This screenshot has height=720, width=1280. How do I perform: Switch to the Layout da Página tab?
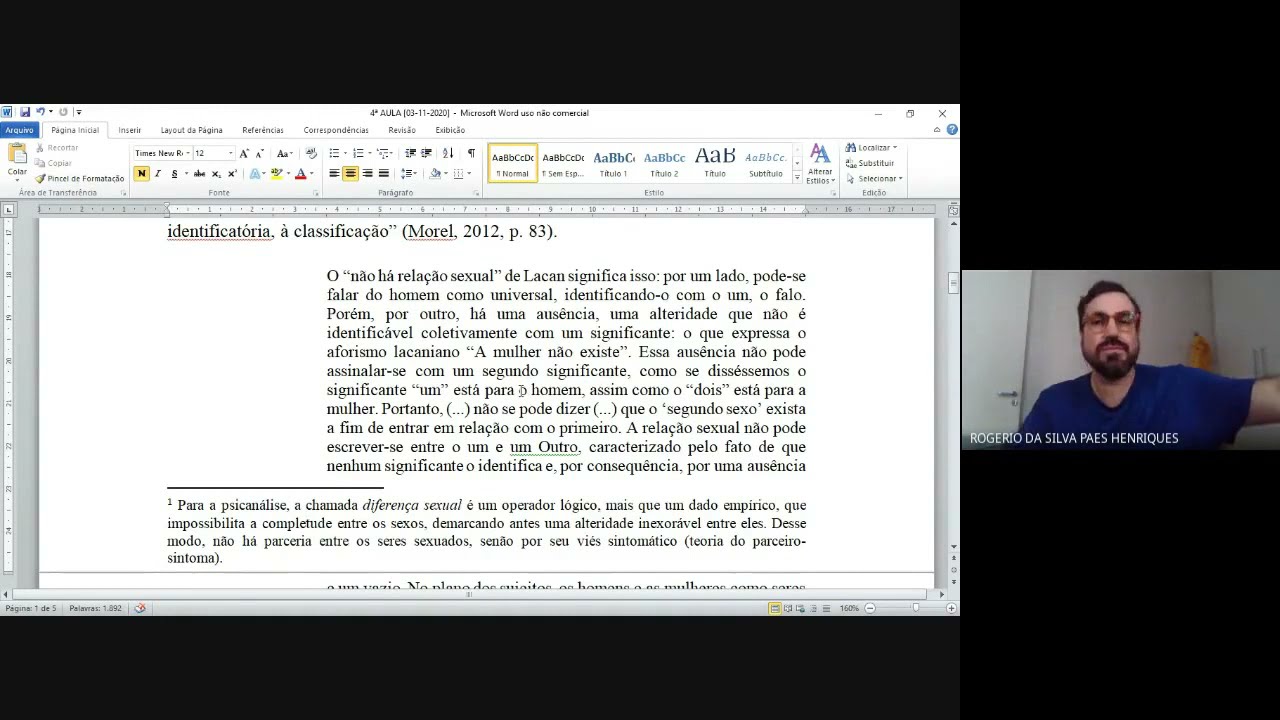click(191, 130)
